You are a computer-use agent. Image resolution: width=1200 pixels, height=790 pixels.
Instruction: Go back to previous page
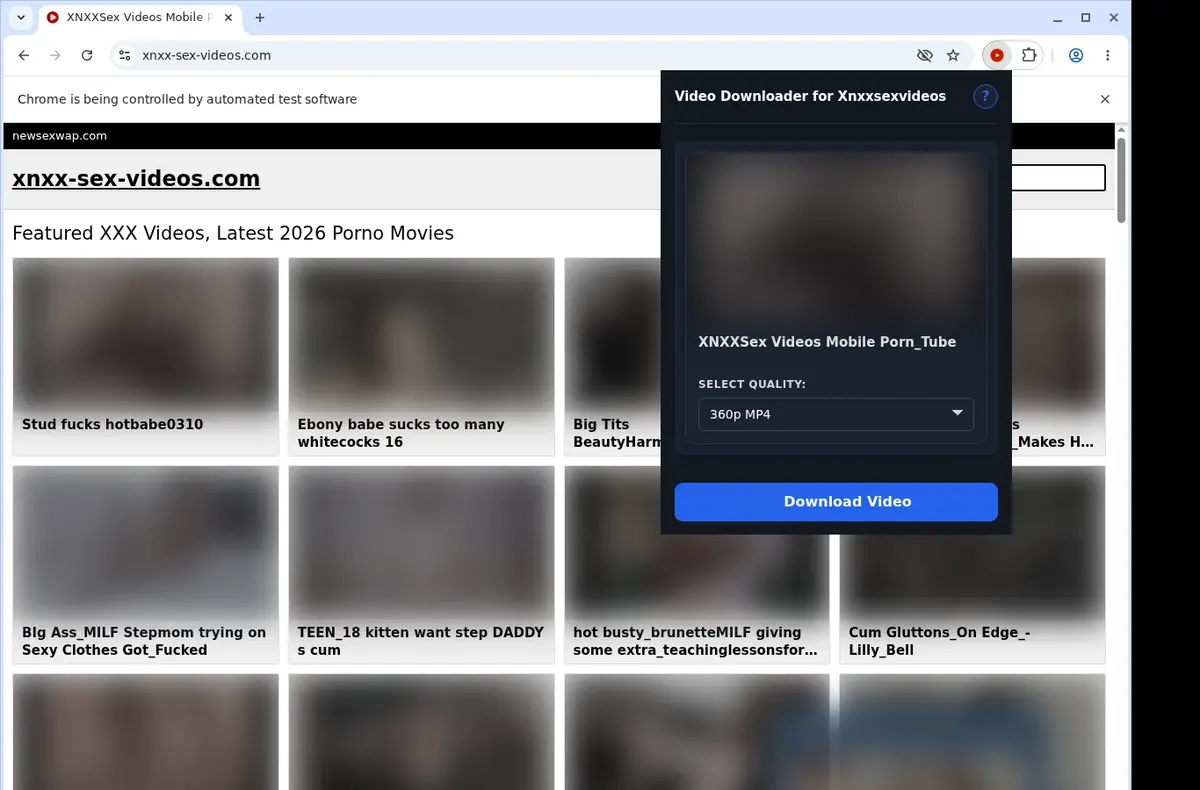click(x=24, y=56)
